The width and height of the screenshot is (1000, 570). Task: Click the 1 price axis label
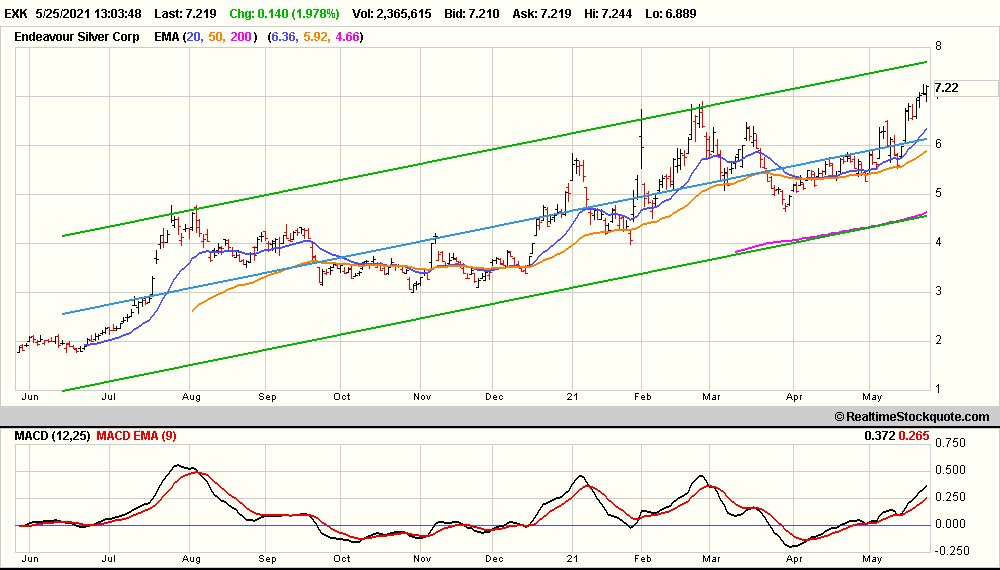(x=939, y=389)
